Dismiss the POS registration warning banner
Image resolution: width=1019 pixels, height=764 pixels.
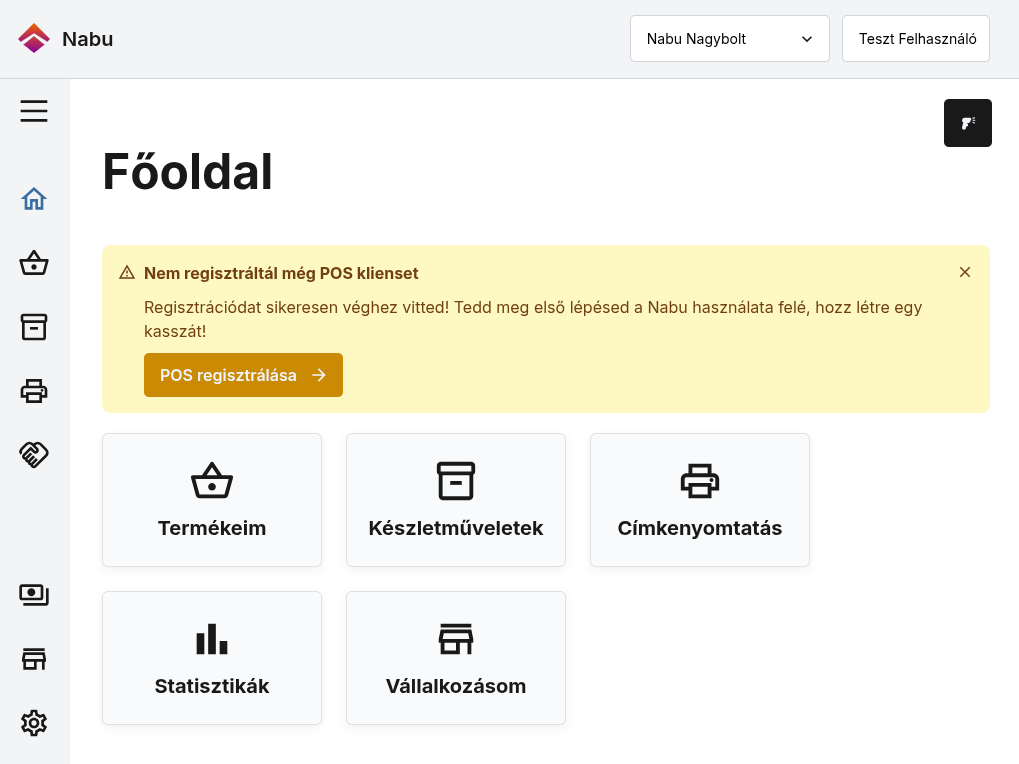[x=965, y=272]
